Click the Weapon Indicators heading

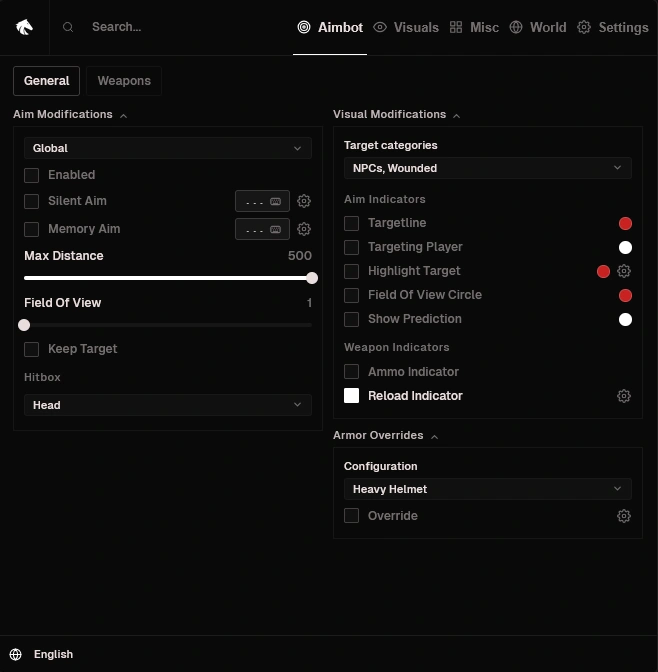pyautogui.click(x=397, y=347)
